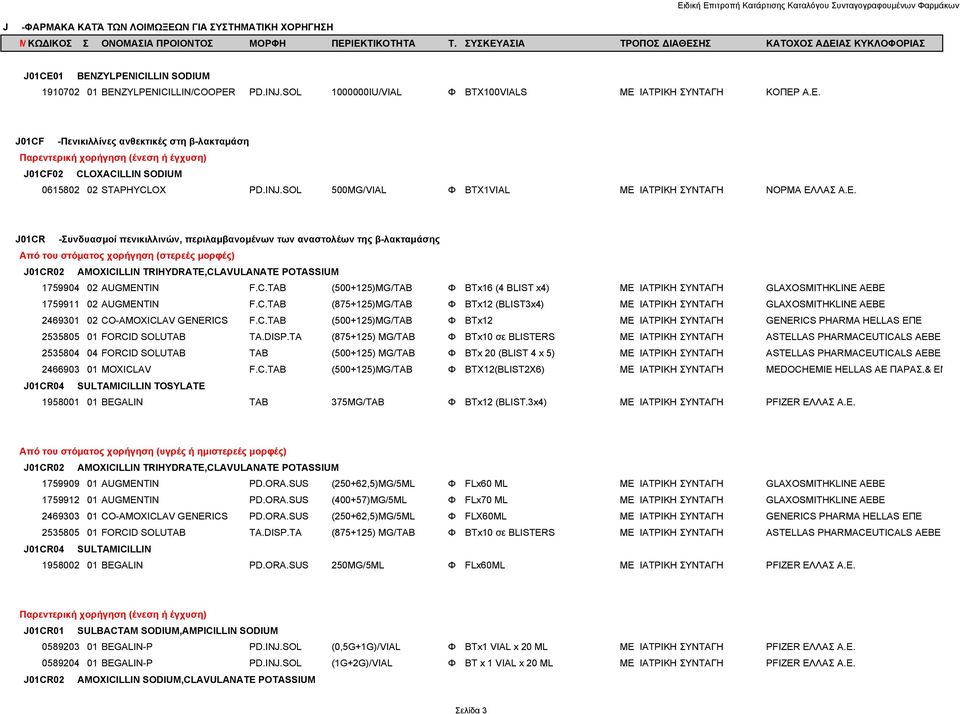Select the strength '1000000IU/VIAL'
The height and width of the screenshot is (714, 960).
point(366,92)
